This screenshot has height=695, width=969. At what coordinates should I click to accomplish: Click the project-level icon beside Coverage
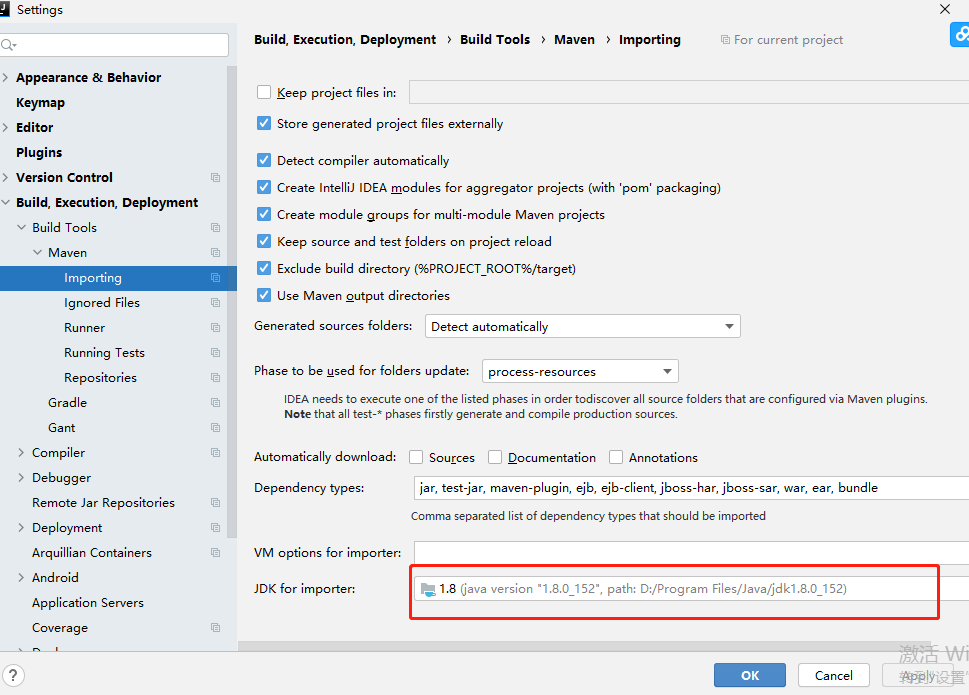pyautogui.click(x=215, y=628)
